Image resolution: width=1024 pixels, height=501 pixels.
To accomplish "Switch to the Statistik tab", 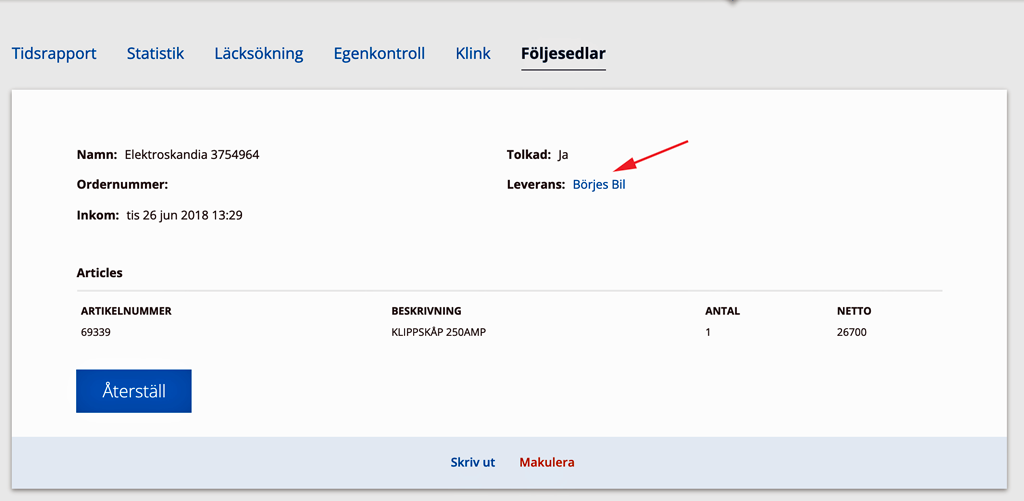I will [155, 54].
